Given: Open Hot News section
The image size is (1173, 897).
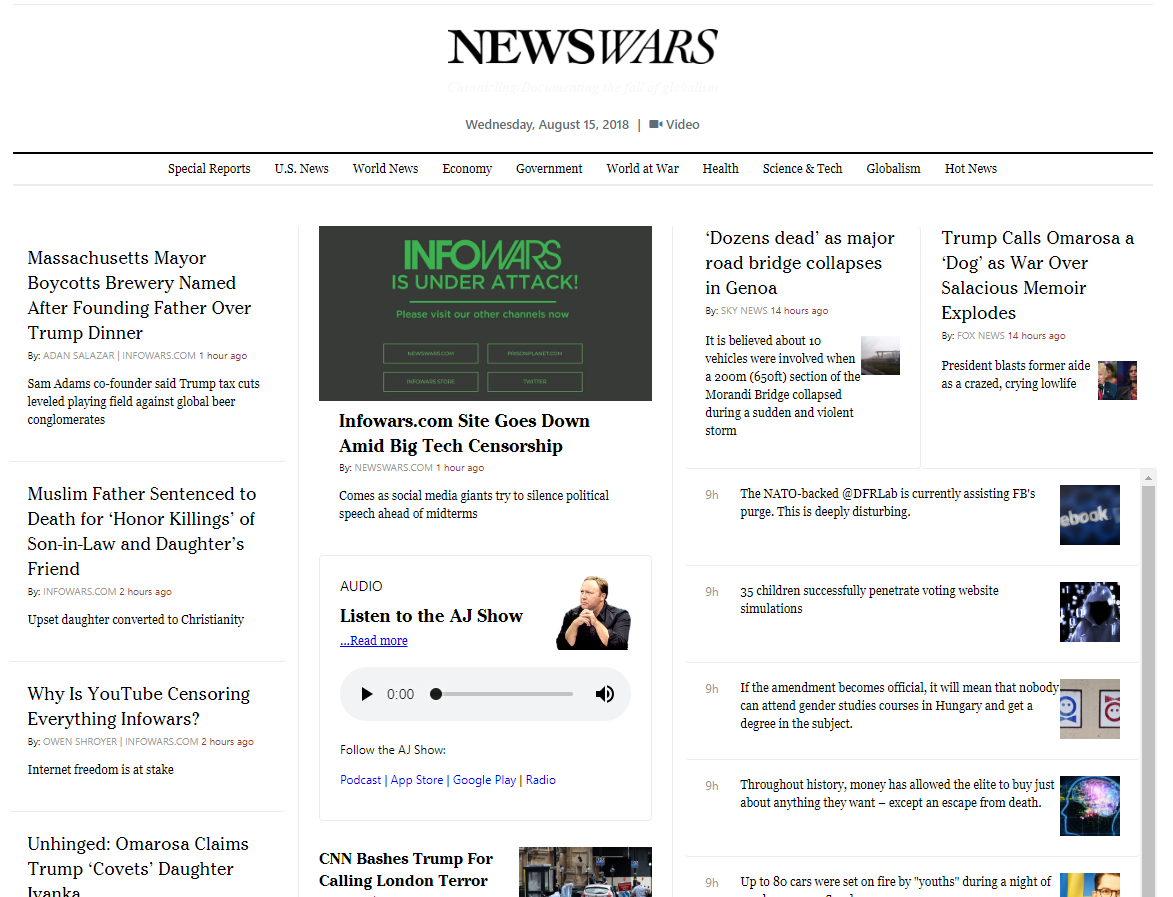Looking at the screenshot, I should [x=971, y=168].
